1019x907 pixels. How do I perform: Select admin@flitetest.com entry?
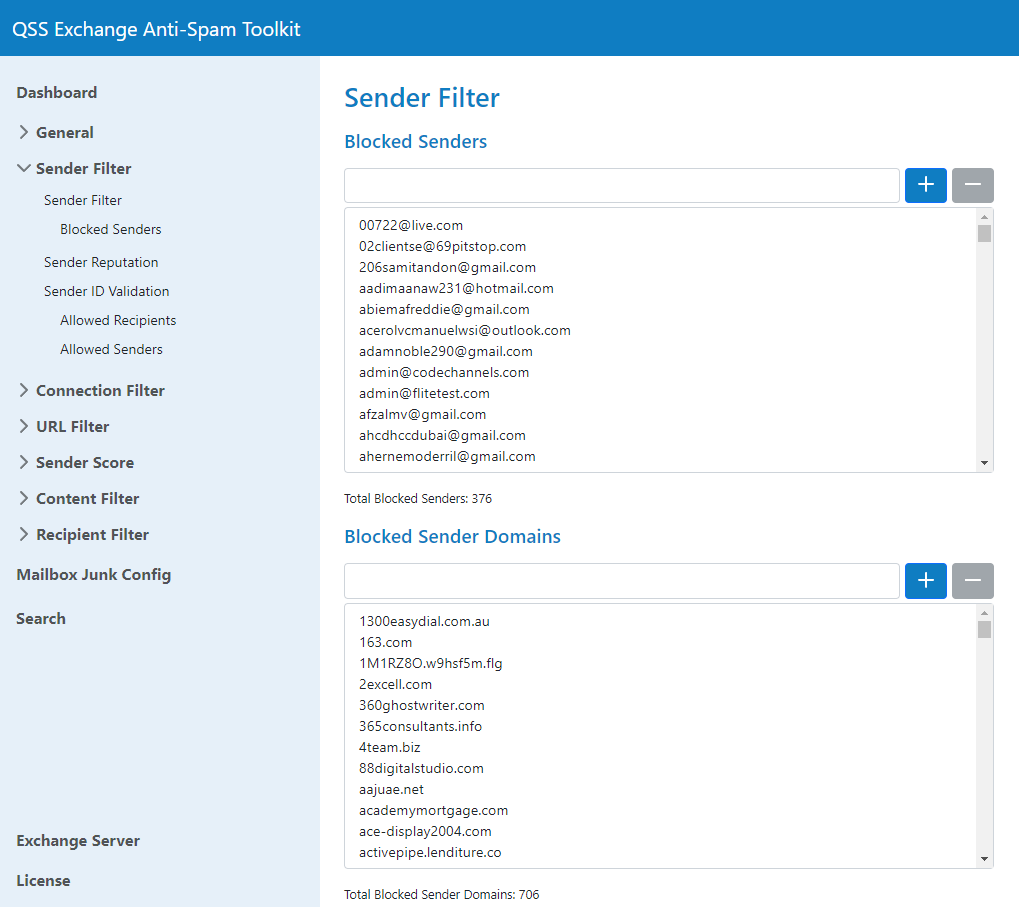424,393
